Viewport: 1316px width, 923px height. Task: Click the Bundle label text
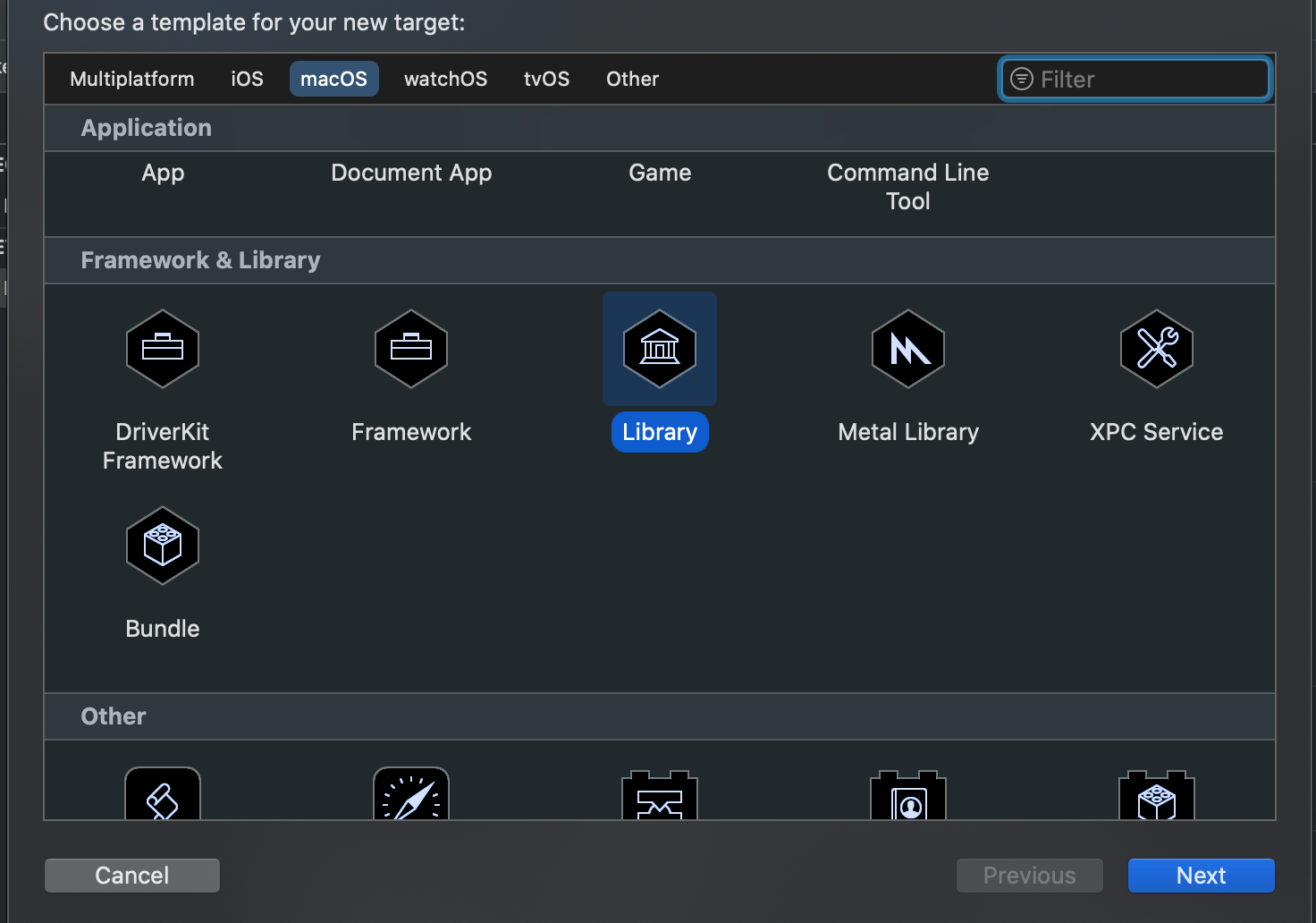point(163,629)
